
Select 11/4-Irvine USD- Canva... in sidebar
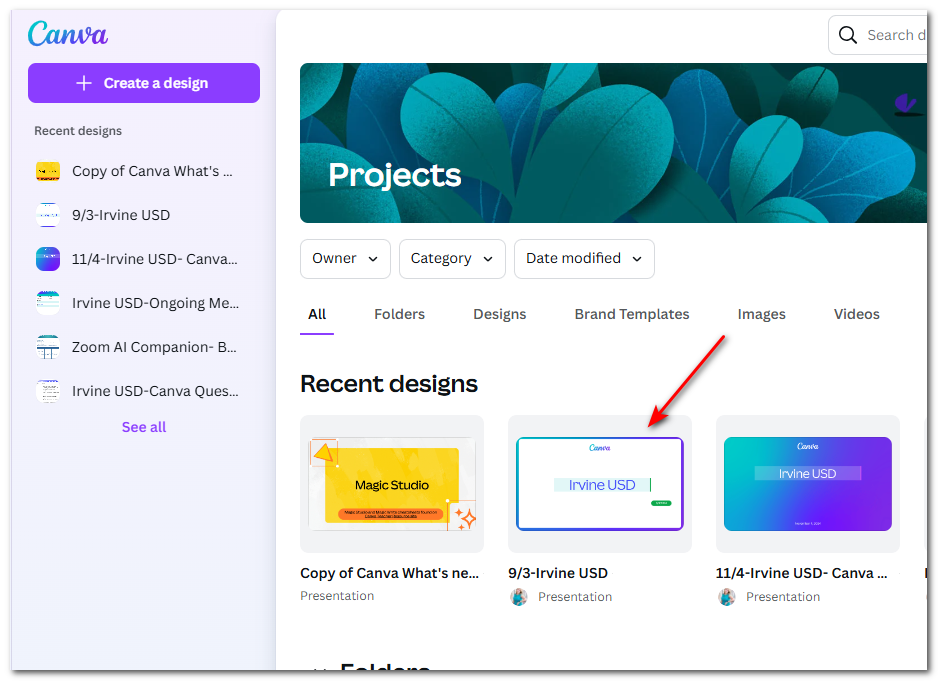(154, 259)
